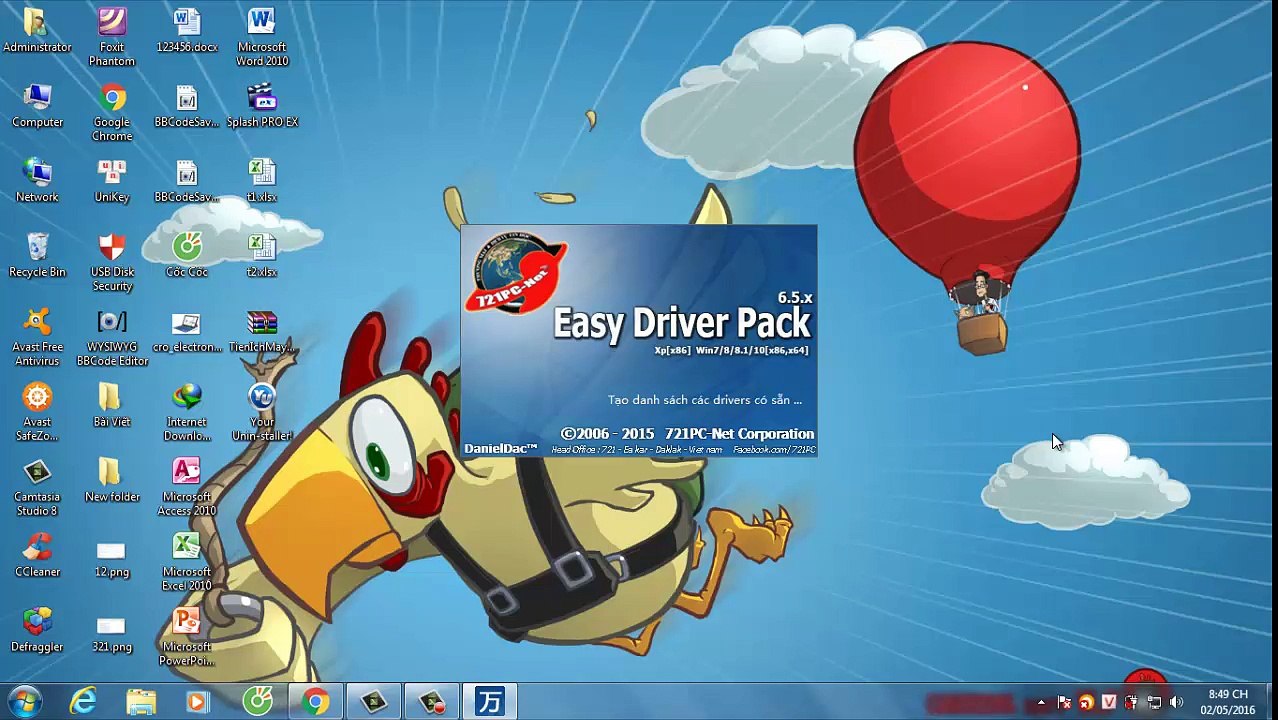Launch the CCleaner desktop shortcut

[37, 555]
